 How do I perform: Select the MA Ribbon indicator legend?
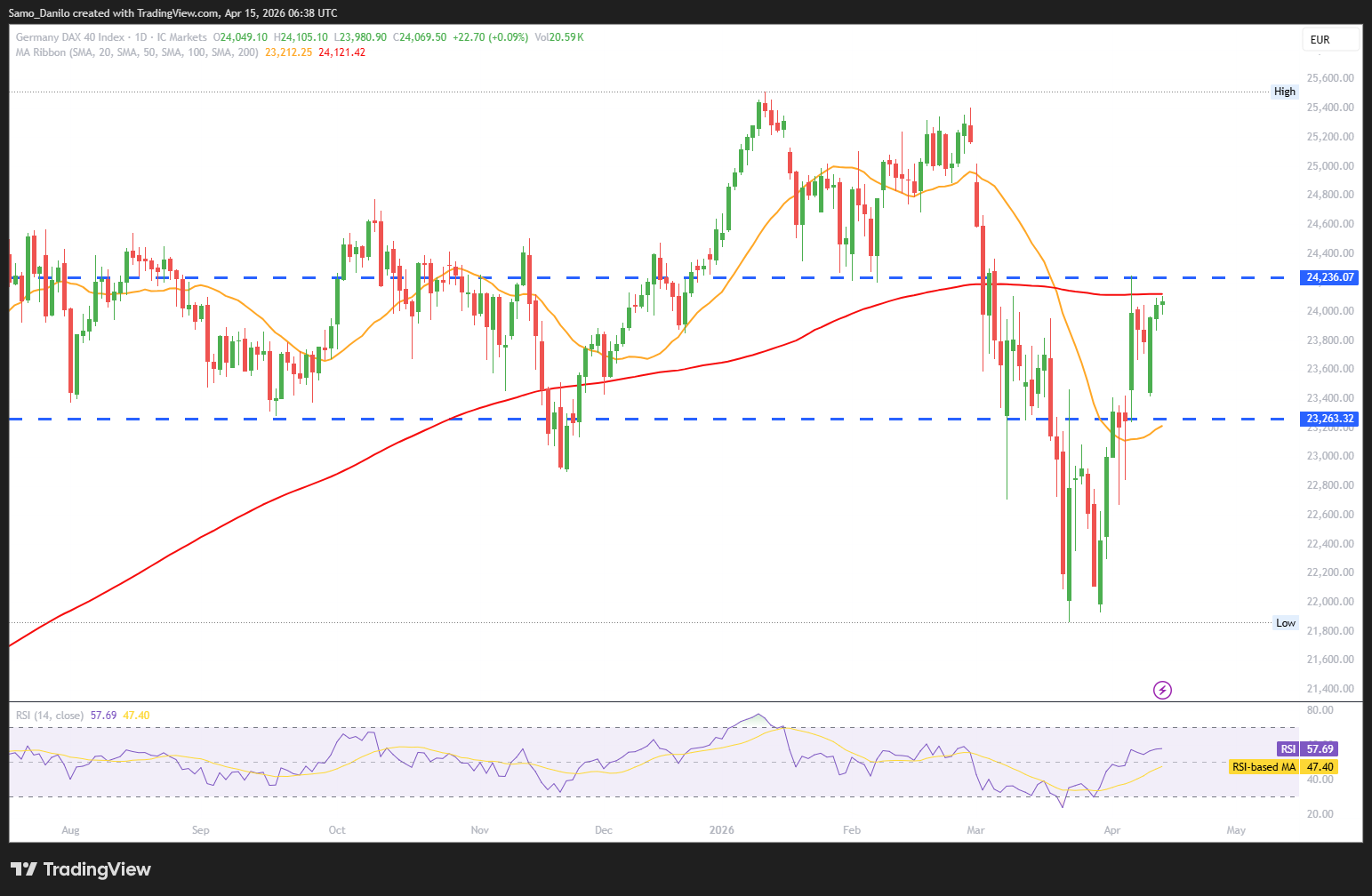[x=137, y=52]
